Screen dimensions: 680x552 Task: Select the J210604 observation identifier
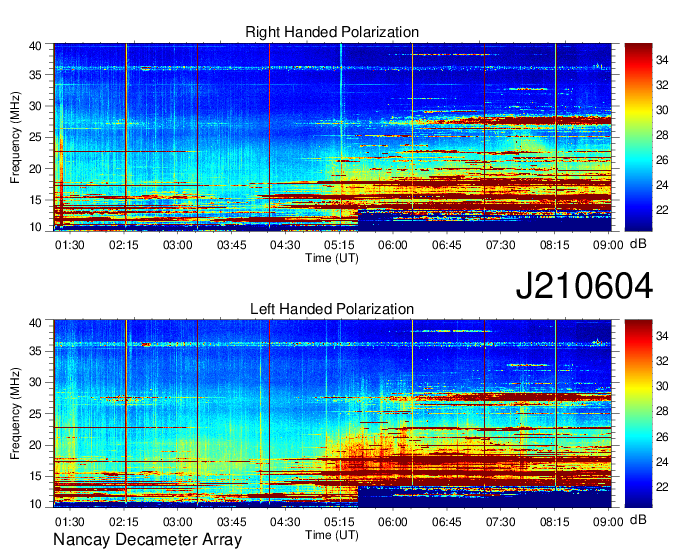click(x=584, y=286)
